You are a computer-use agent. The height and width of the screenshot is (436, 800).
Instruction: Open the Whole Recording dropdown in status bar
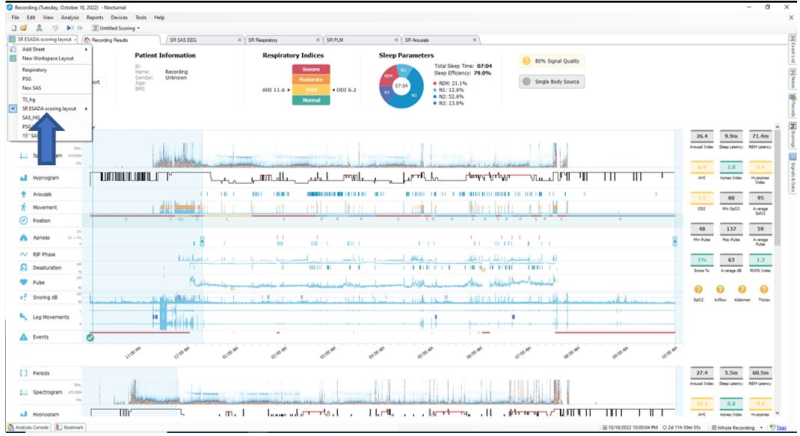738,427
